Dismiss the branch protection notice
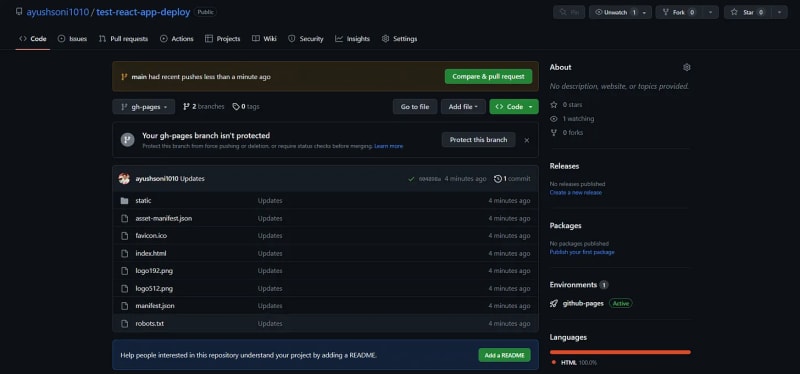 (527, 140)
